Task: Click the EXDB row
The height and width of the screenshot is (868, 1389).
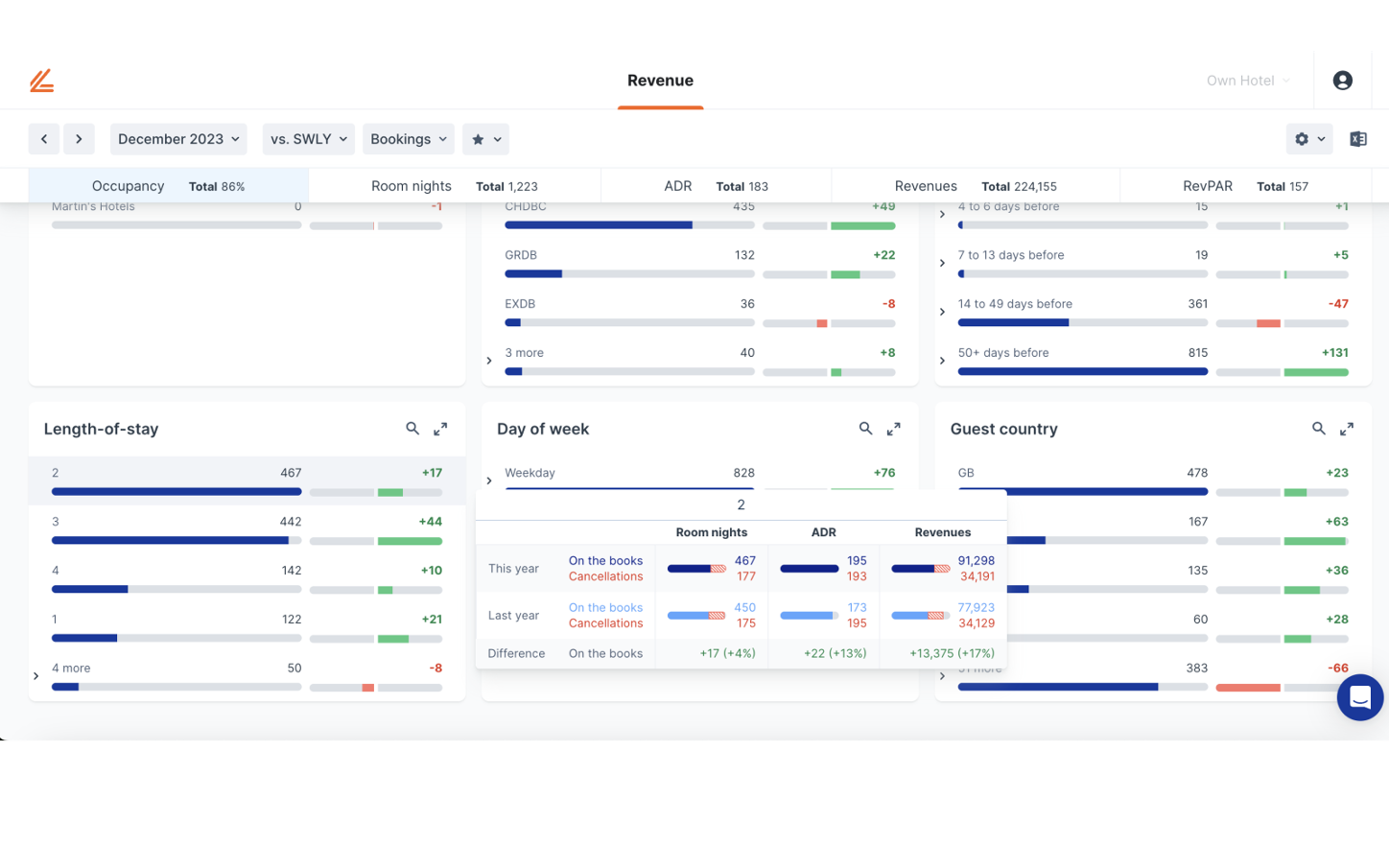Action: tap(700, 312)
